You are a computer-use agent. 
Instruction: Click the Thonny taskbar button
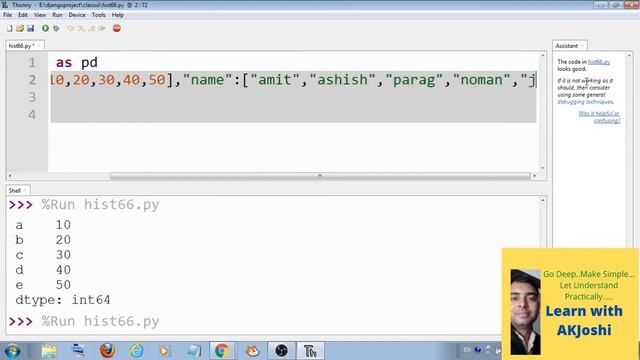click(x=310, y=351)
